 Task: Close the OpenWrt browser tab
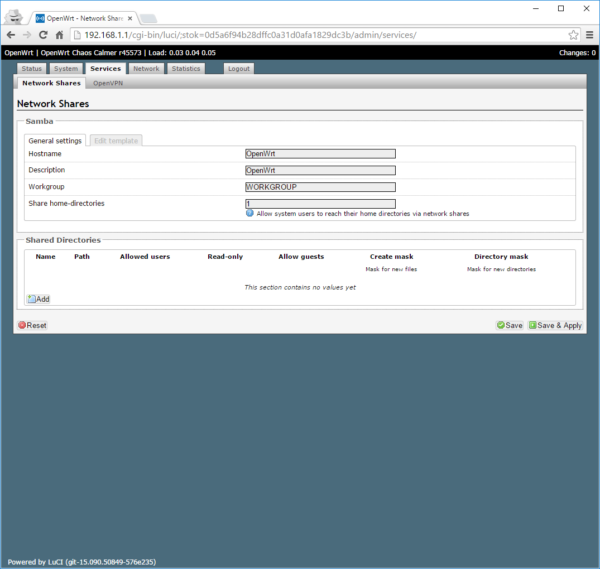pos(128,18)
